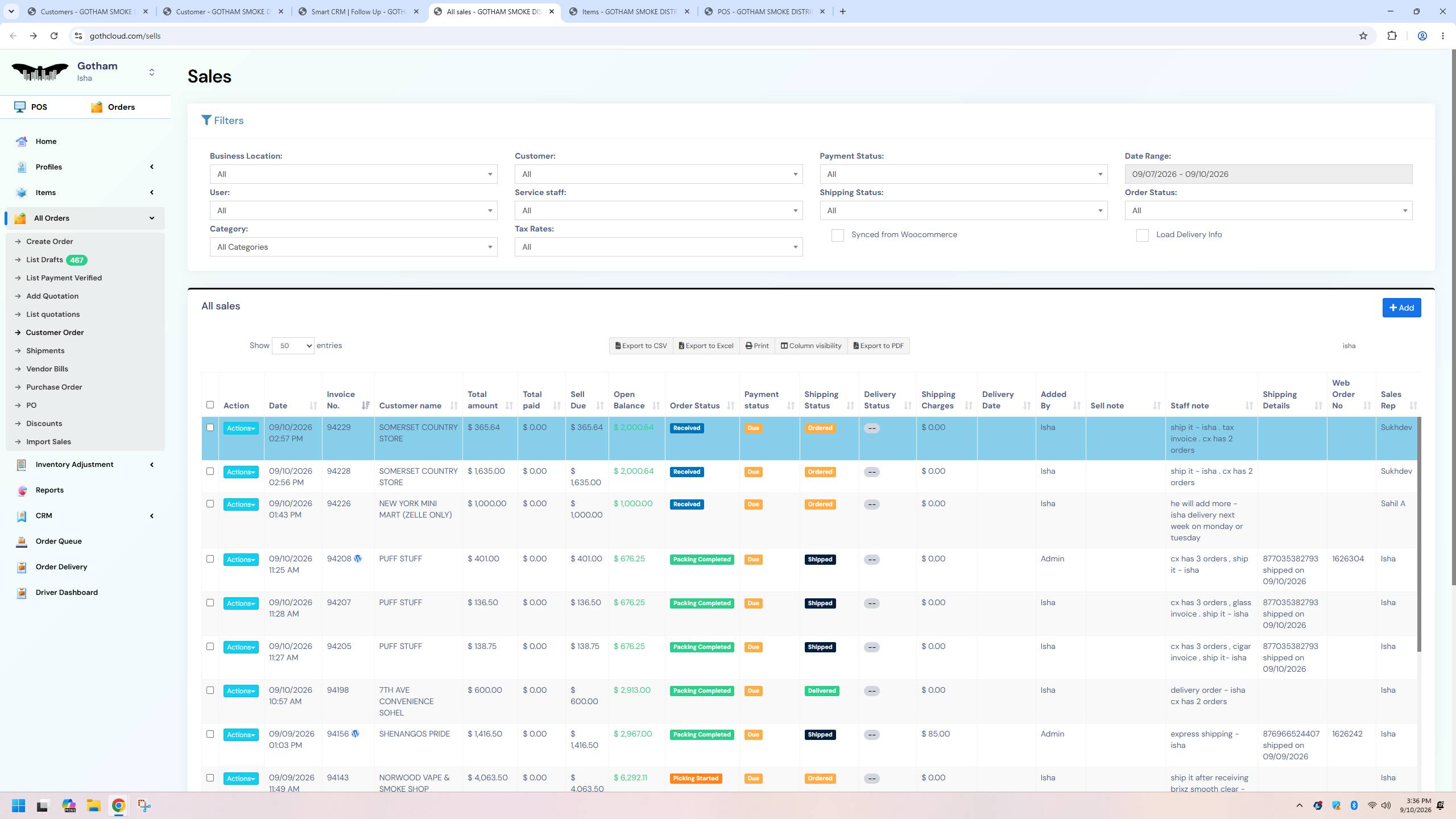The image size is (1456, 819).
Task: Switch to the Items browser tab
Action: click(628, 11)
